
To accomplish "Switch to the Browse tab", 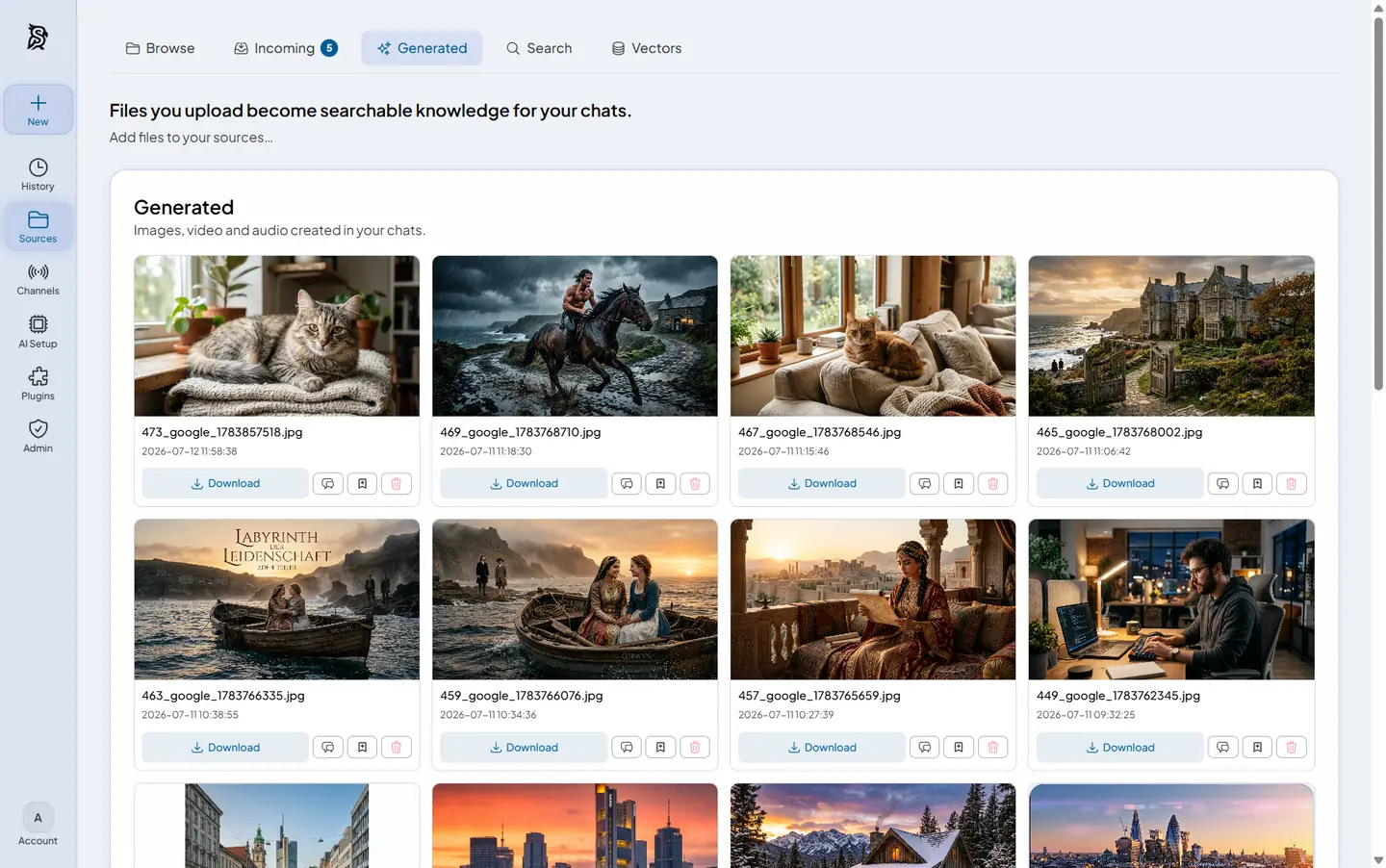I will tap(160, 48).
